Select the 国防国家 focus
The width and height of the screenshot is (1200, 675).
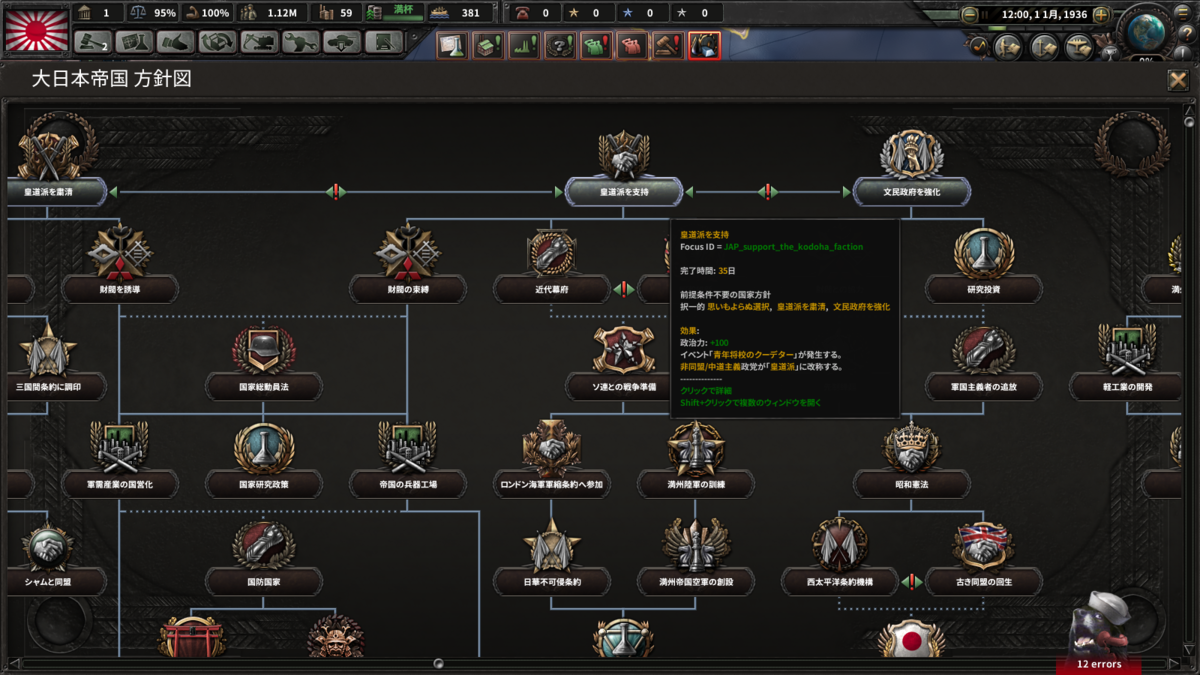(x=264, y=581)
